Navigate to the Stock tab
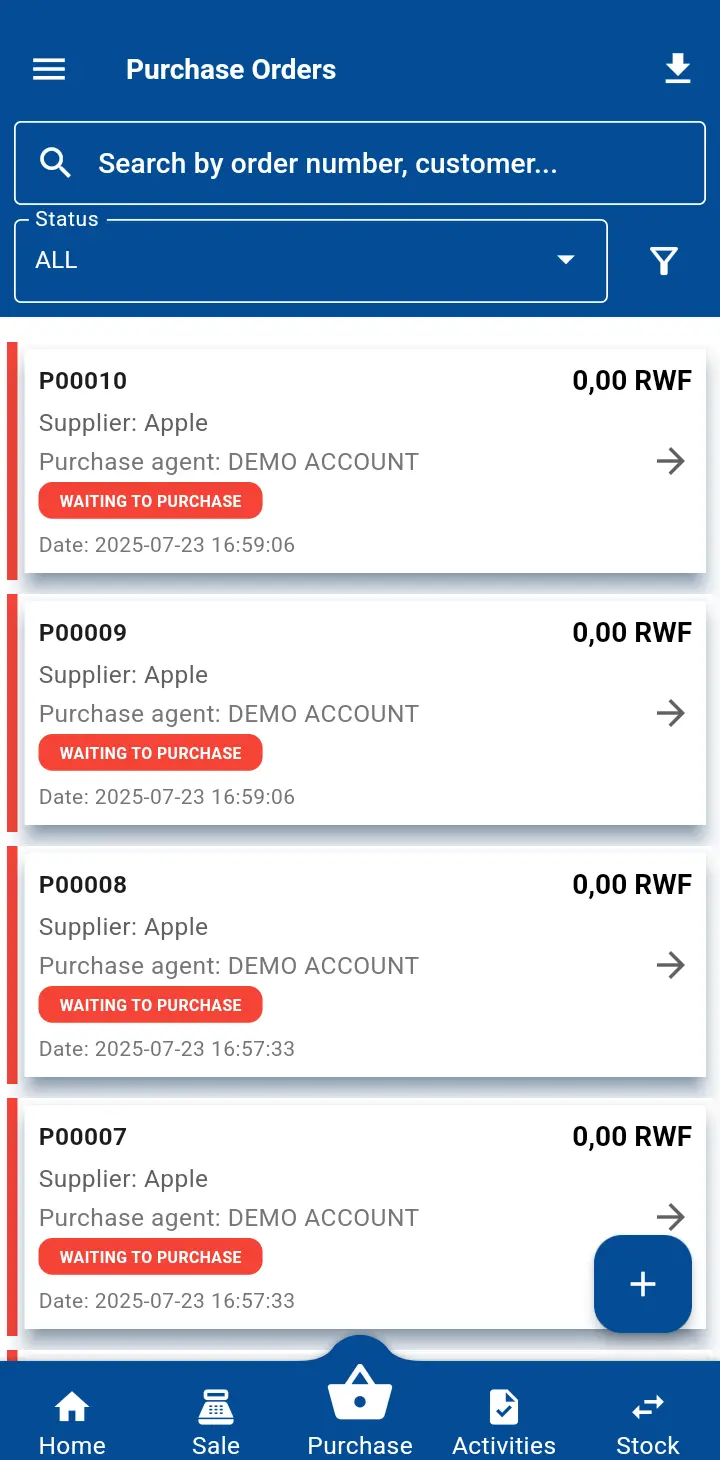 [x=648, y=1421]
